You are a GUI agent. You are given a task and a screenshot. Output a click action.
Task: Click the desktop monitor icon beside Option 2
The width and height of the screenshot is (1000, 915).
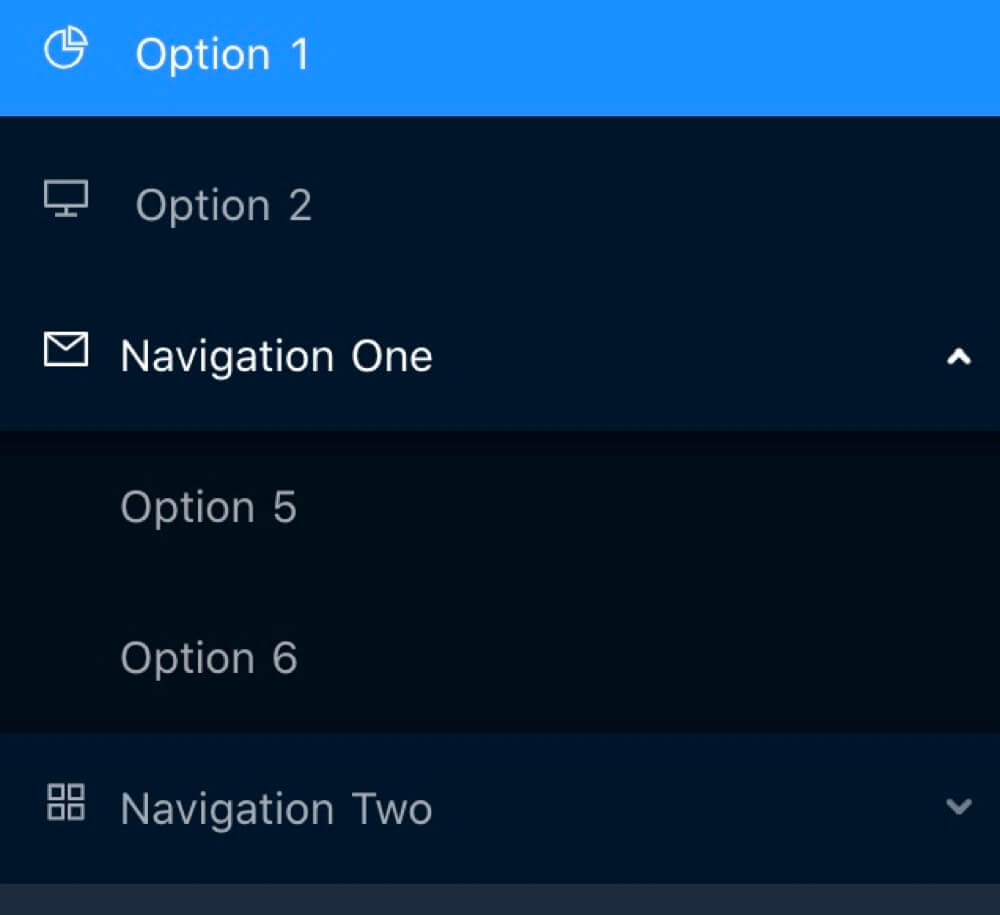[x=66, y=199]
